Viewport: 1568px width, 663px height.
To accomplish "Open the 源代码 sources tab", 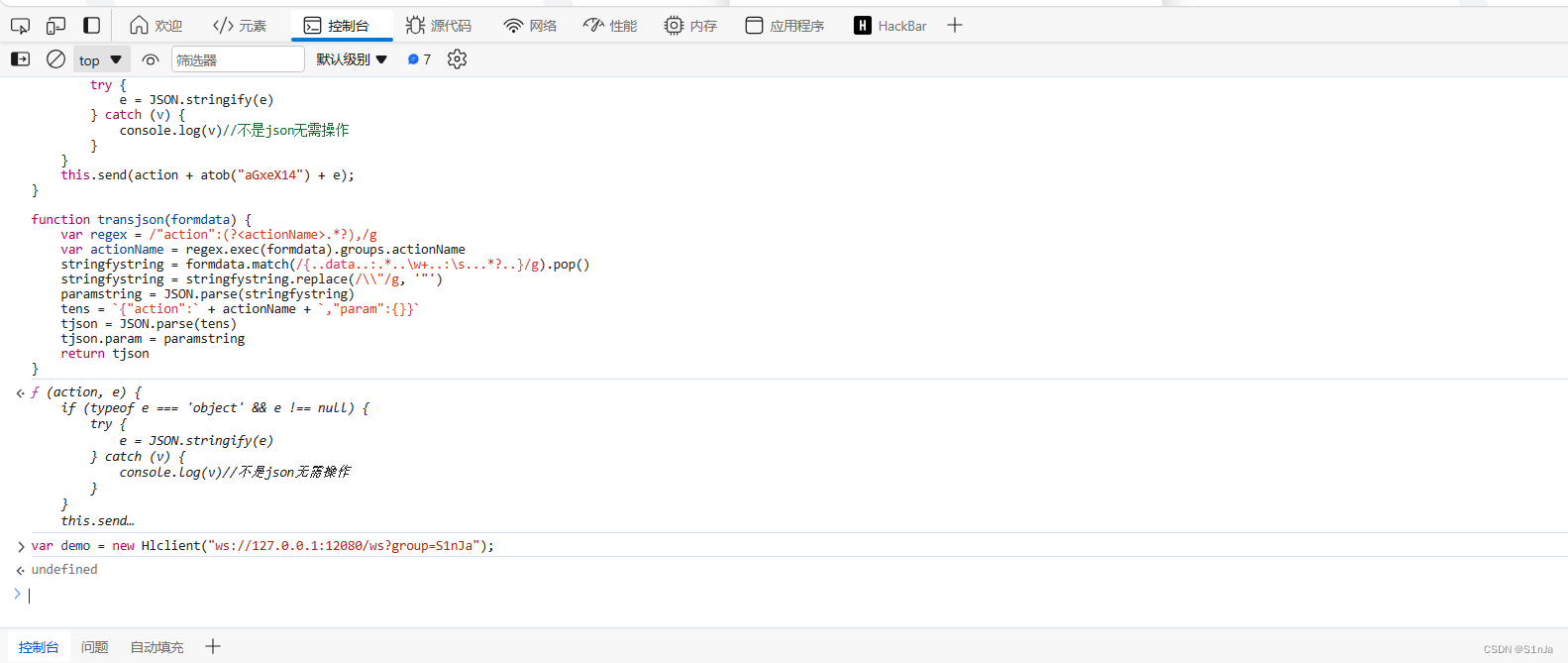I will 439,26.
